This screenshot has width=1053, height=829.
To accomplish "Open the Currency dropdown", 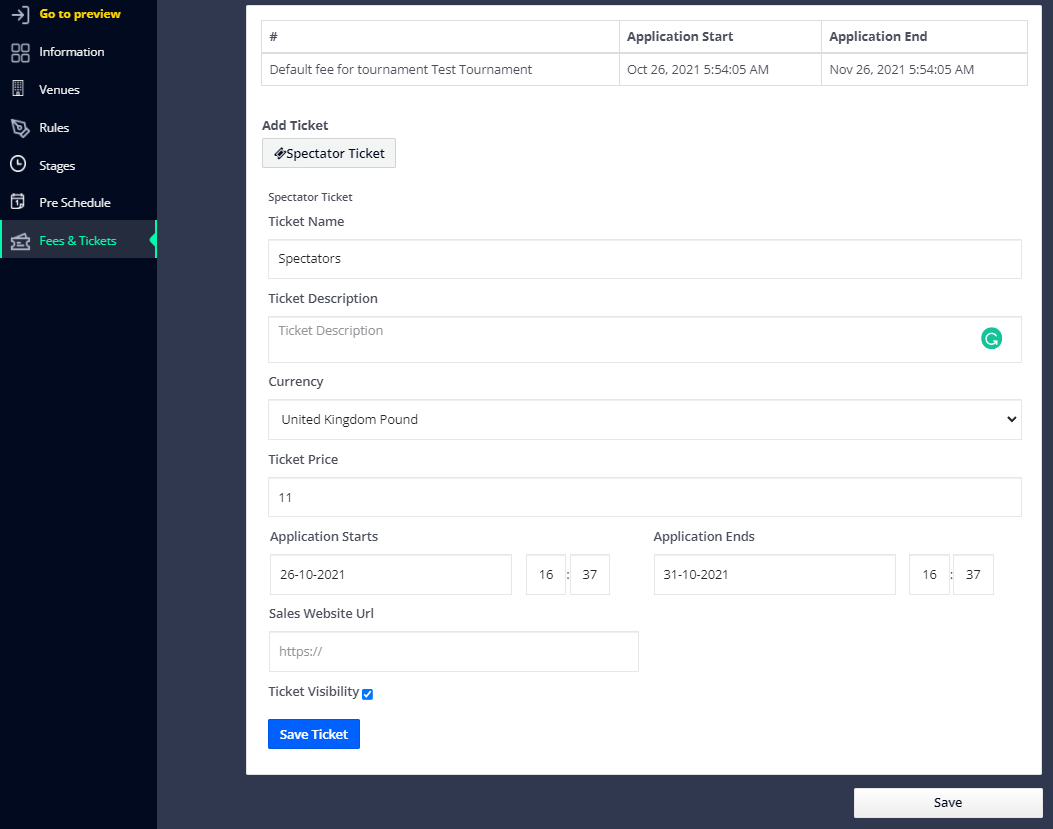I will [x=645, y=420].
